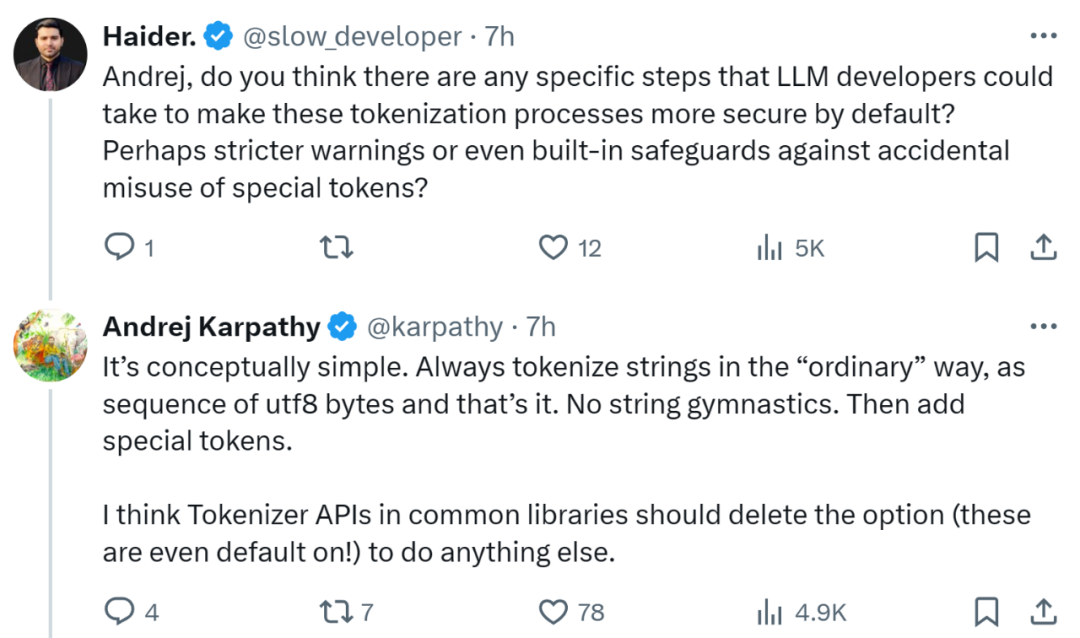
Task: Share Haider's tweet
Action: [1043, 248]
